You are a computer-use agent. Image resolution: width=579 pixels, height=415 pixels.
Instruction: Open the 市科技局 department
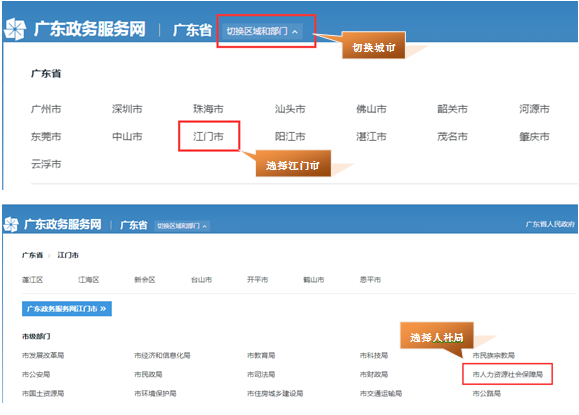pos(374,355)
